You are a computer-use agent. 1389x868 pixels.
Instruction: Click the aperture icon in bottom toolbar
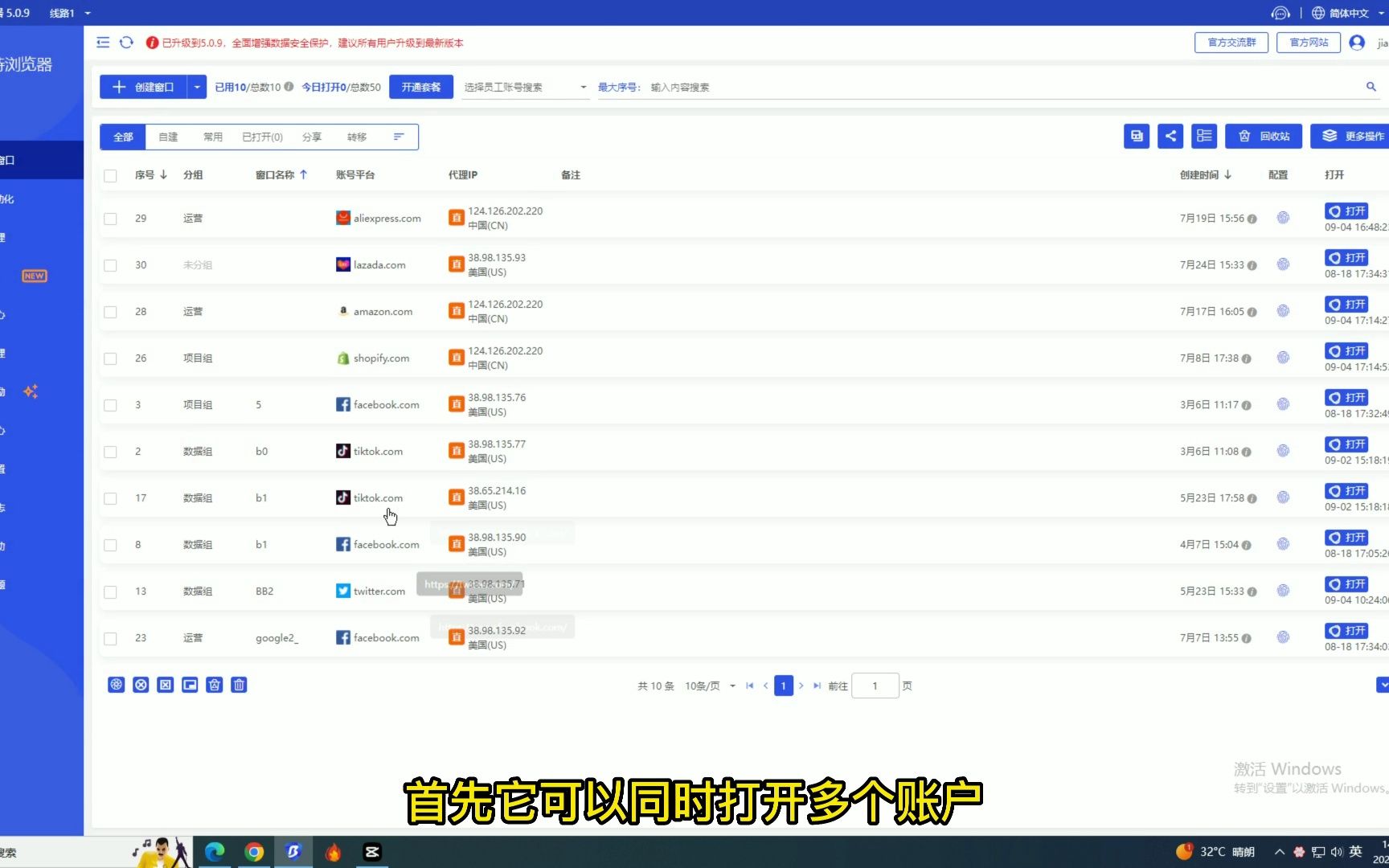pyautogui.click(x=117, y=685)
